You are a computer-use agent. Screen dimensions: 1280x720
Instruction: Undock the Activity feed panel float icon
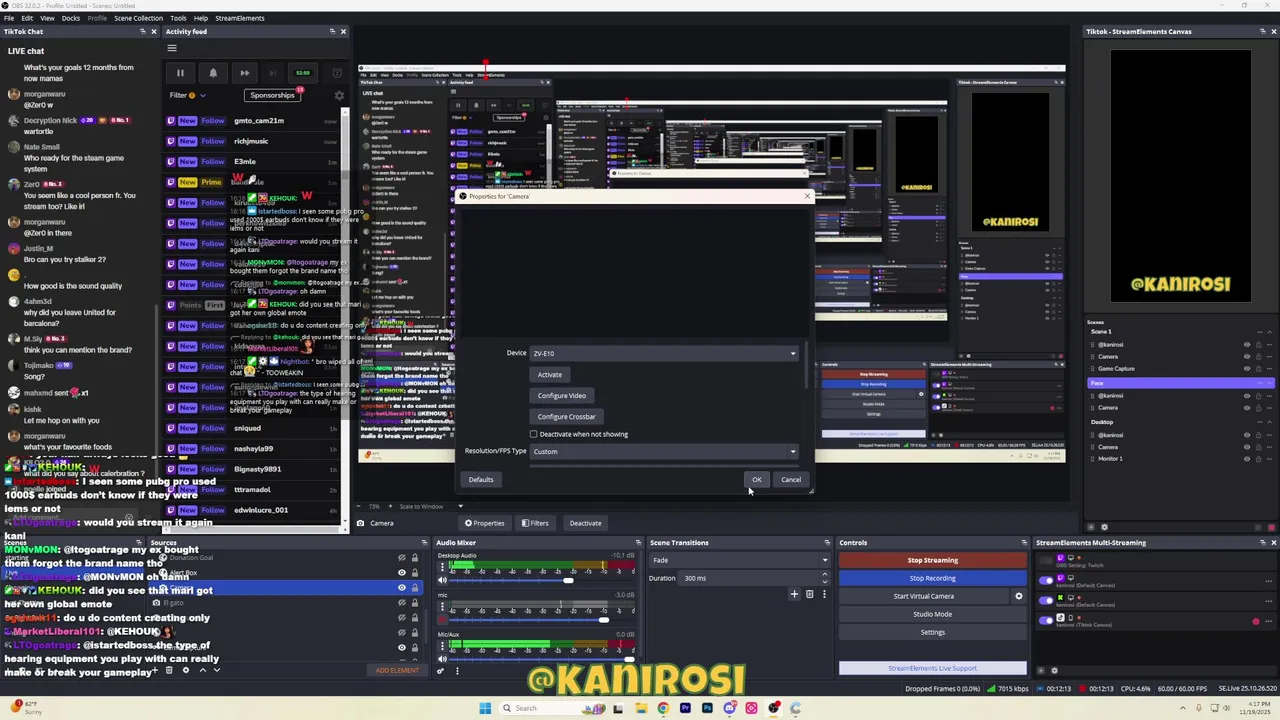pos(332,31)
